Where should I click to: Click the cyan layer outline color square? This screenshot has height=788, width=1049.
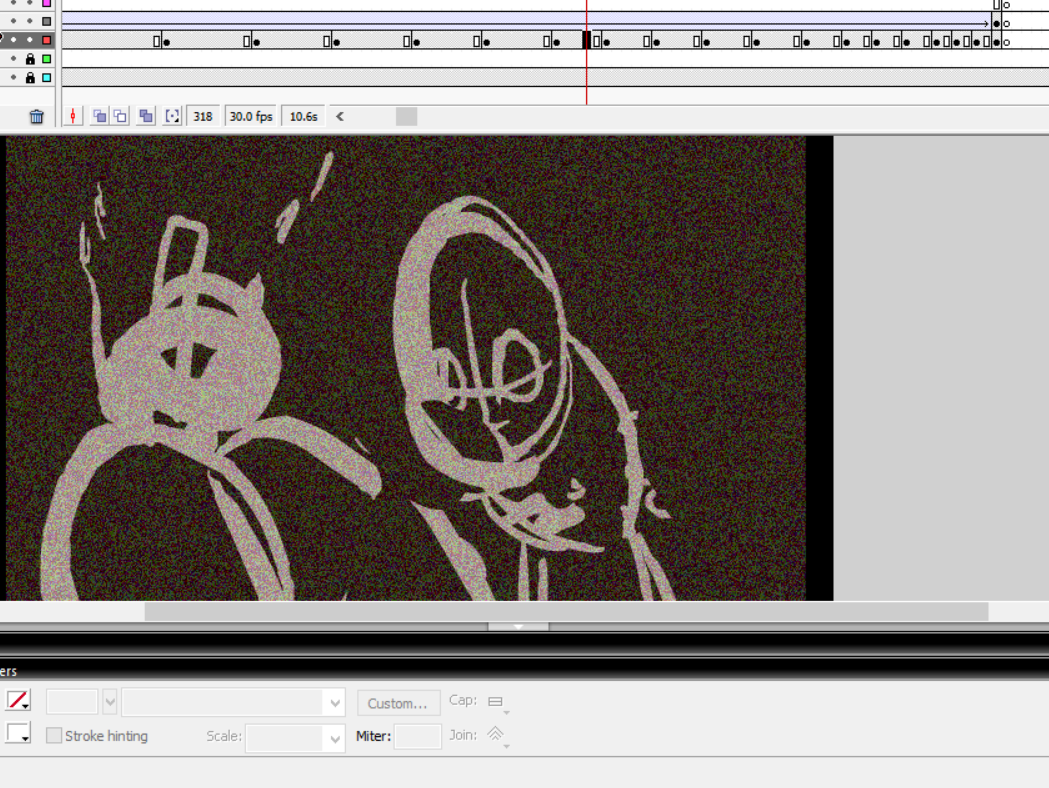[x=47, y=78]
